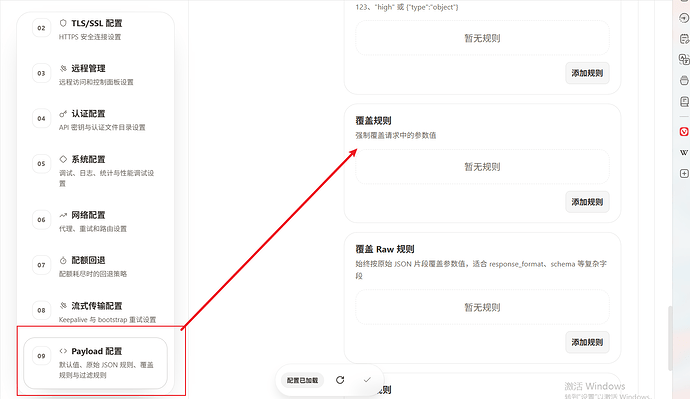
Task: Click the diamond icon beside 系统配置
Action: [63, 159]
